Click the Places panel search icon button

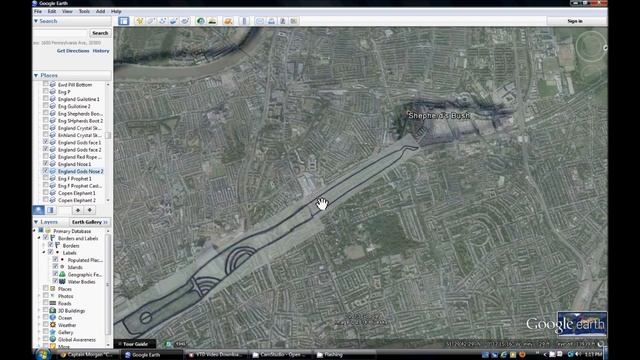coord(39,210)
